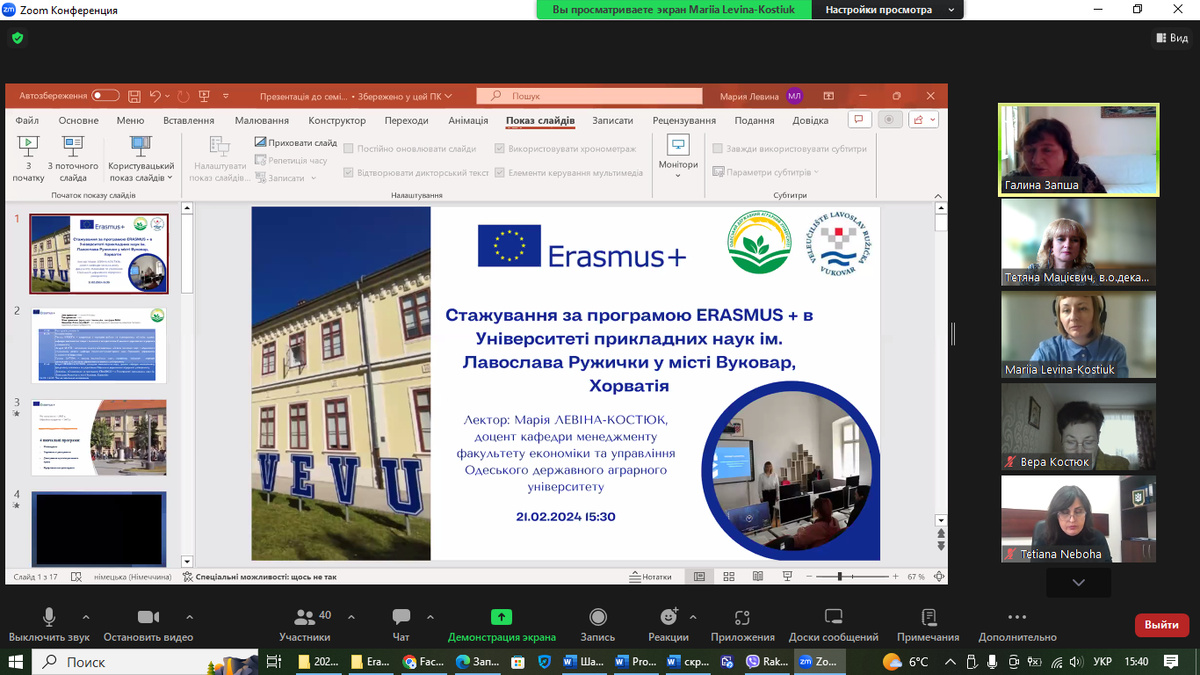The height and width of the screenshot is (675, 1200).
Task: Switch to slide sorter view
Action: [x=728, y=577]
